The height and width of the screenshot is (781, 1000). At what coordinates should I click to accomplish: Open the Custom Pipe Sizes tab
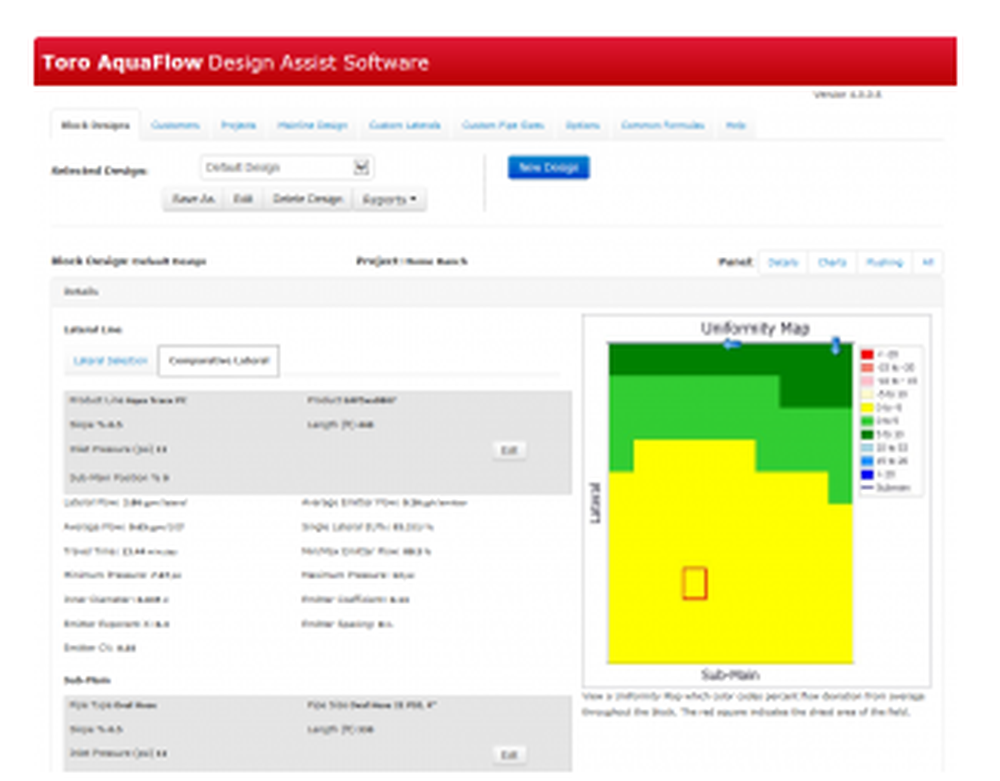tap(503, 126)
